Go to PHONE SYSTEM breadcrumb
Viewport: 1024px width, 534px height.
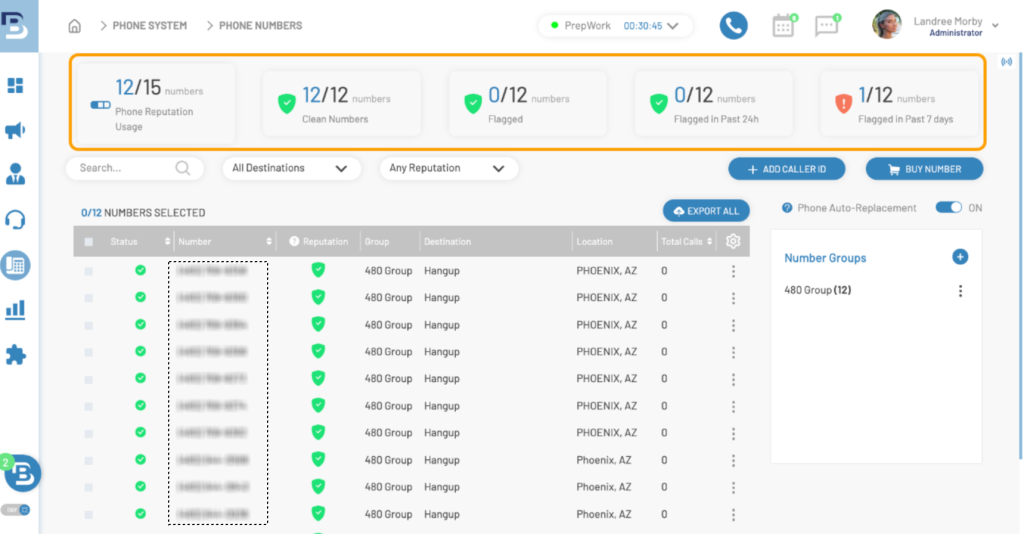coord(150,25)
